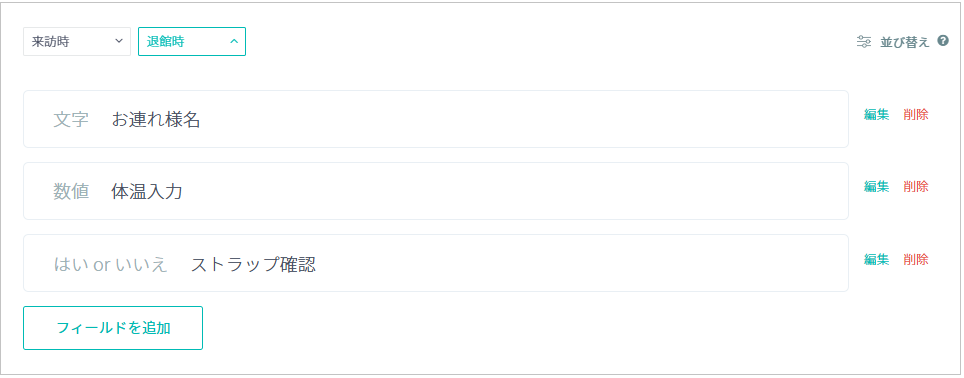964x378 pixels.
Task: Edit the 体温入力 field
Action: 876,186
